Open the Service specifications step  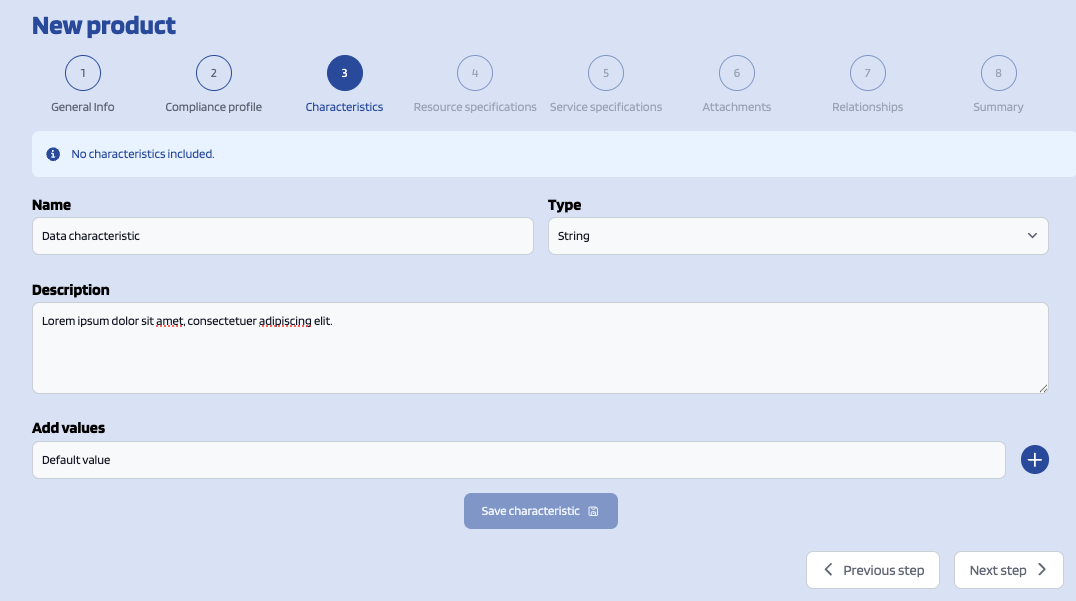point(605,73)
